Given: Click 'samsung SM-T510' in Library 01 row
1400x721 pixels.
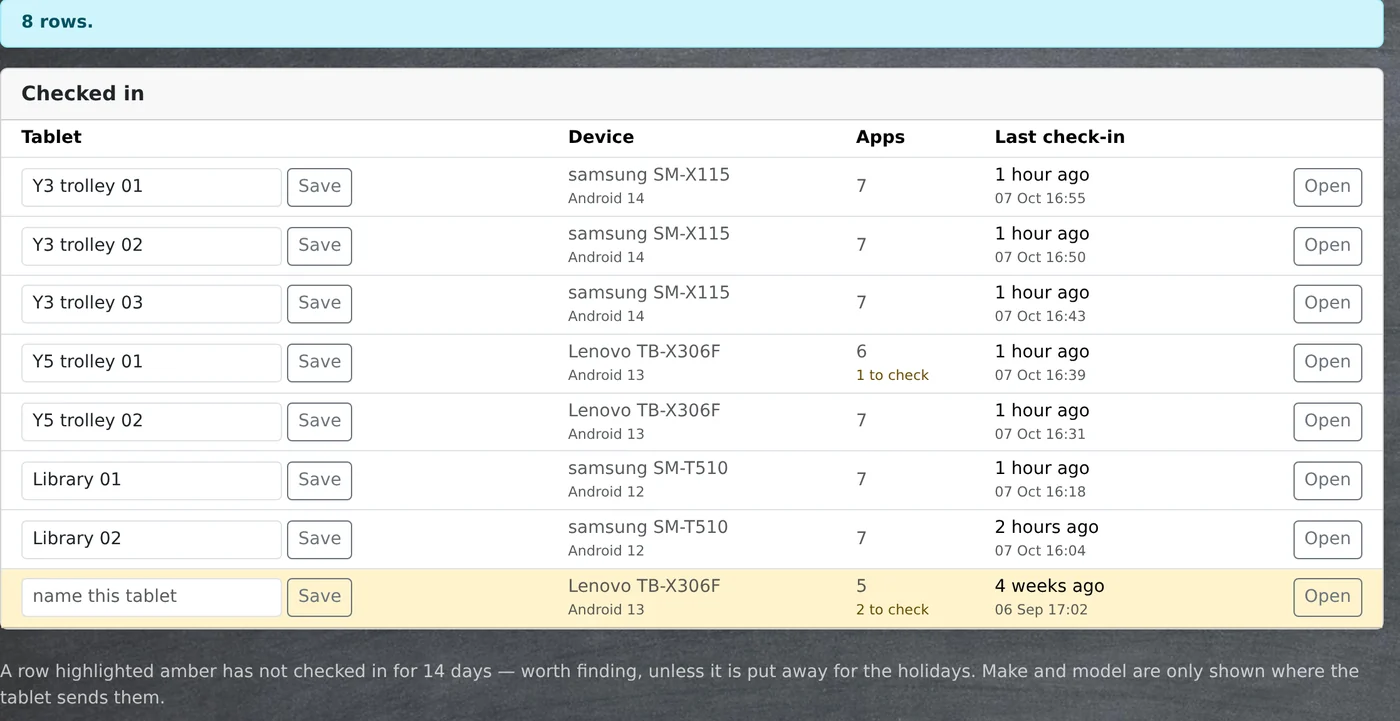Looking at the screenshot, I should tap(648, 469).
